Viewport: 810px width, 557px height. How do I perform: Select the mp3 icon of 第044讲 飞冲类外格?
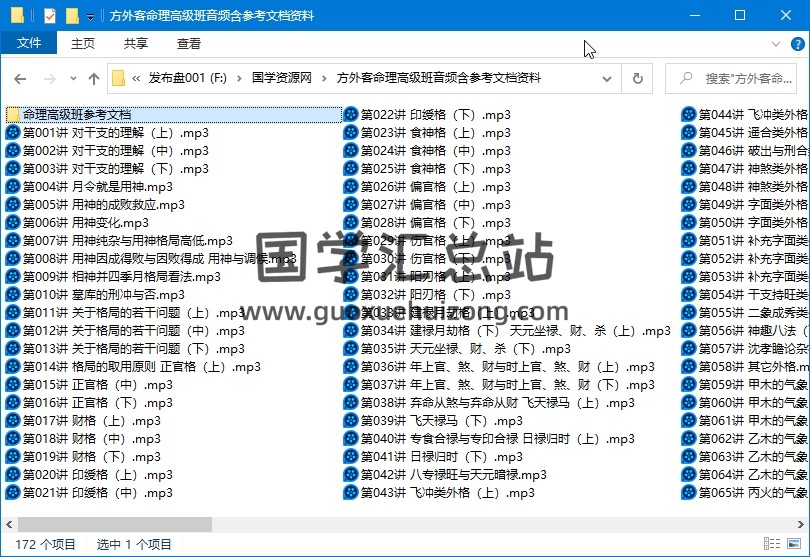pyautogui.click(x=689, y=115)
